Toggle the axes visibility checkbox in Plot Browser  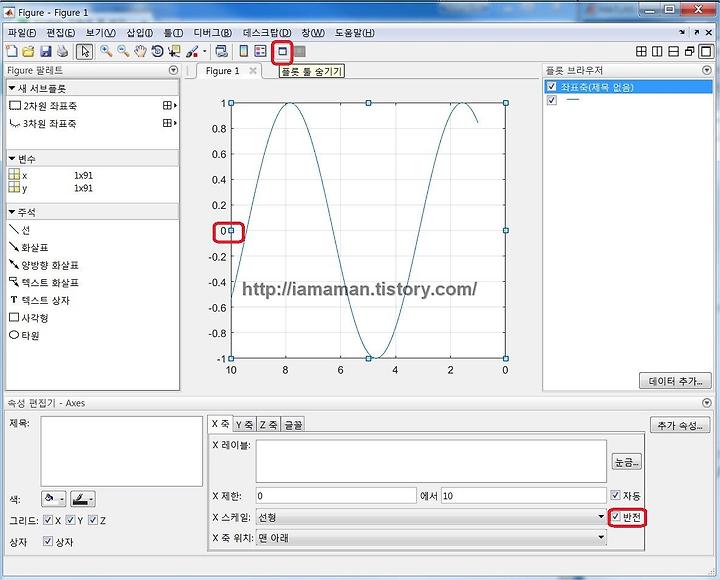pyautogui.click(x=551, y=86)
